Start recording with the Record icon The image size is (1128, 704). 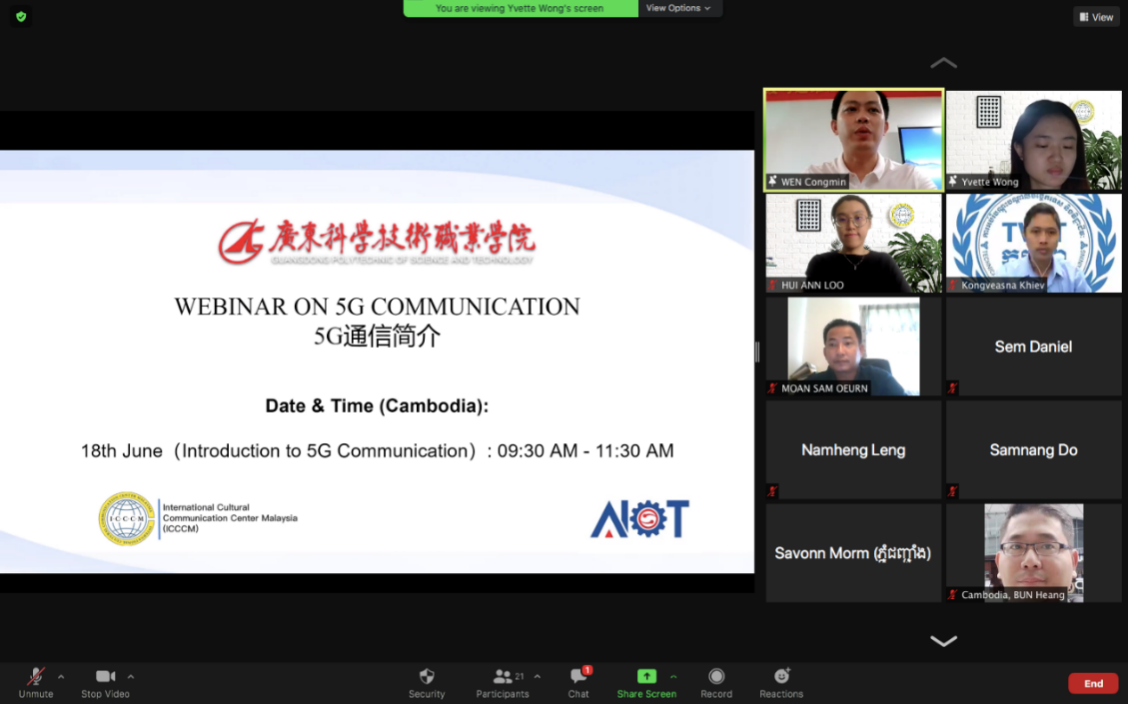(x=716, y=677)
